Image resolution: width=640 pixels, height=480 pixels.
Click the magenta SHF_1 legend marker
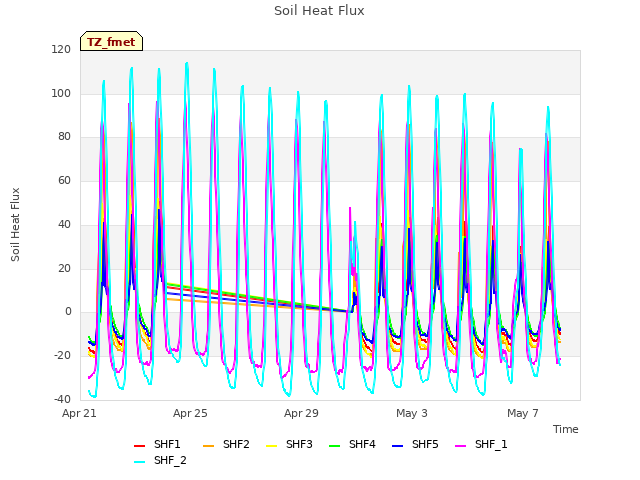(x=460, y=446)
